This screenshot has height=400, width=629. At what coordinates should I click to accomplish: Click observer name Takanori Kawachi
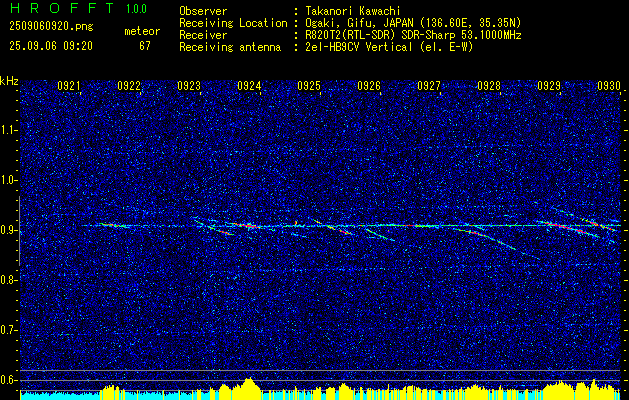[351, 11]
